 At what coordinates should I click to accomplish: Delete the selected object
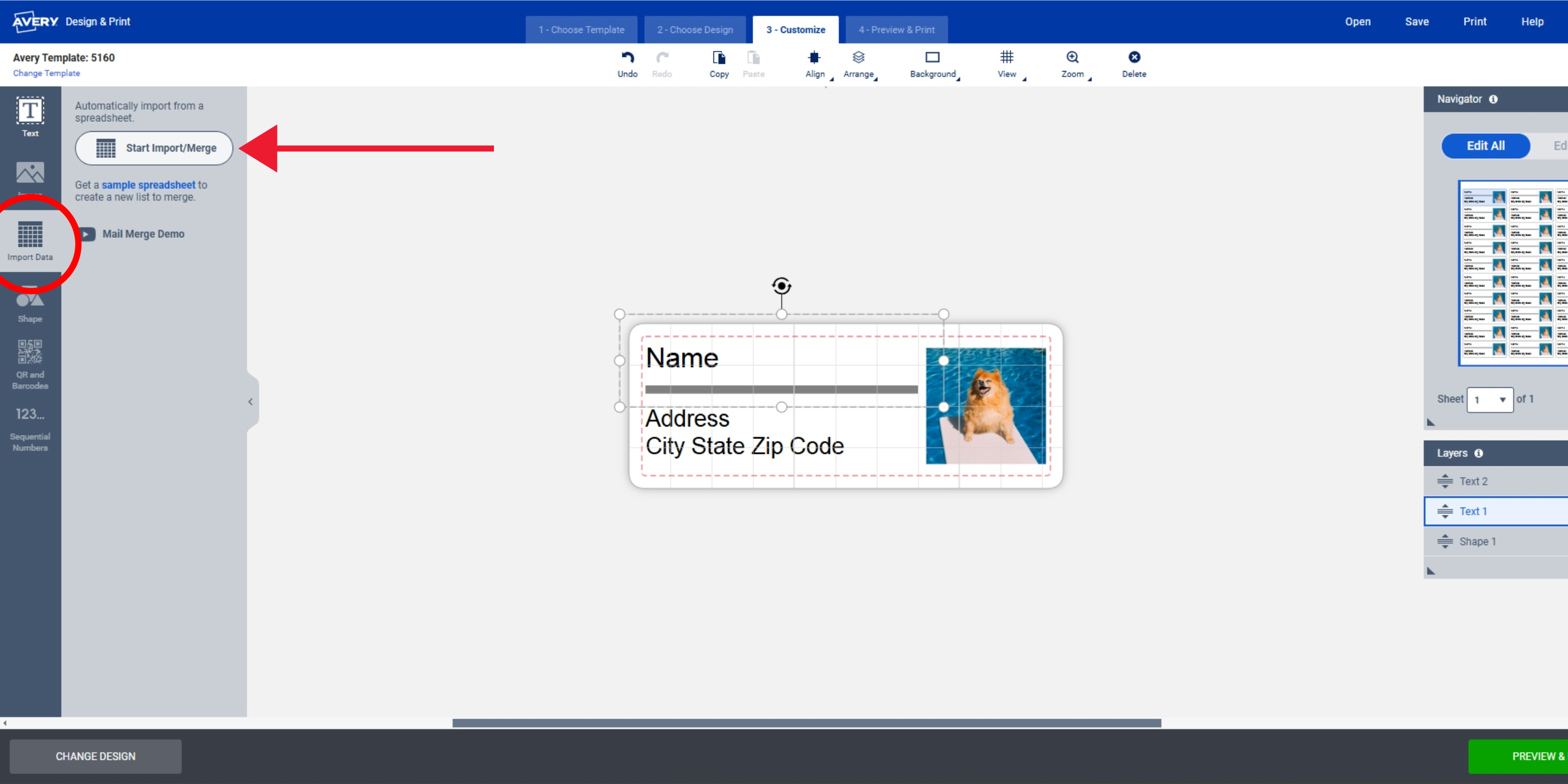pos(1134,63)
